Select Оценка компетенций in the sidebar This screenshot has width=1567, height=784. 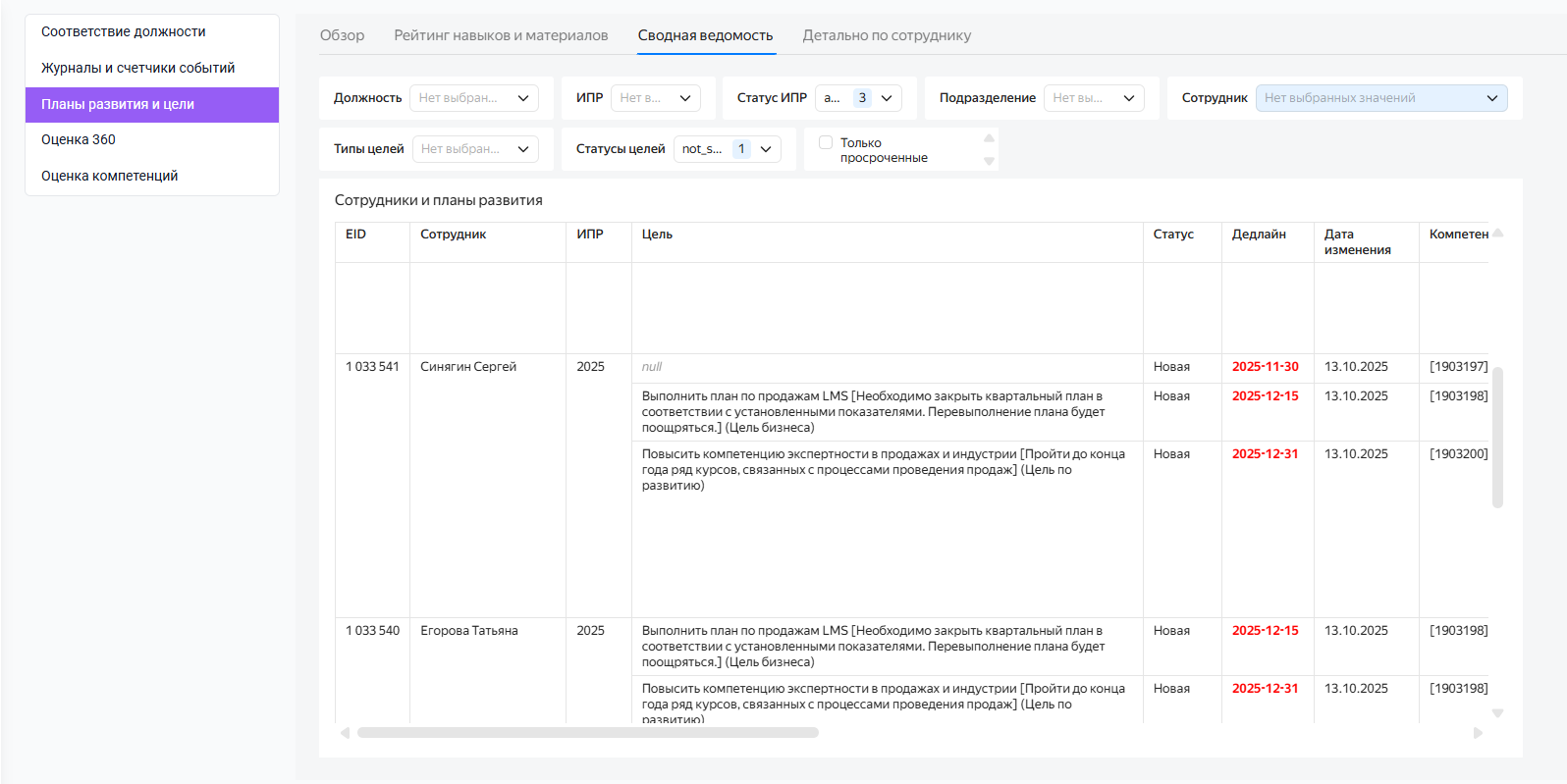point(110,176)
